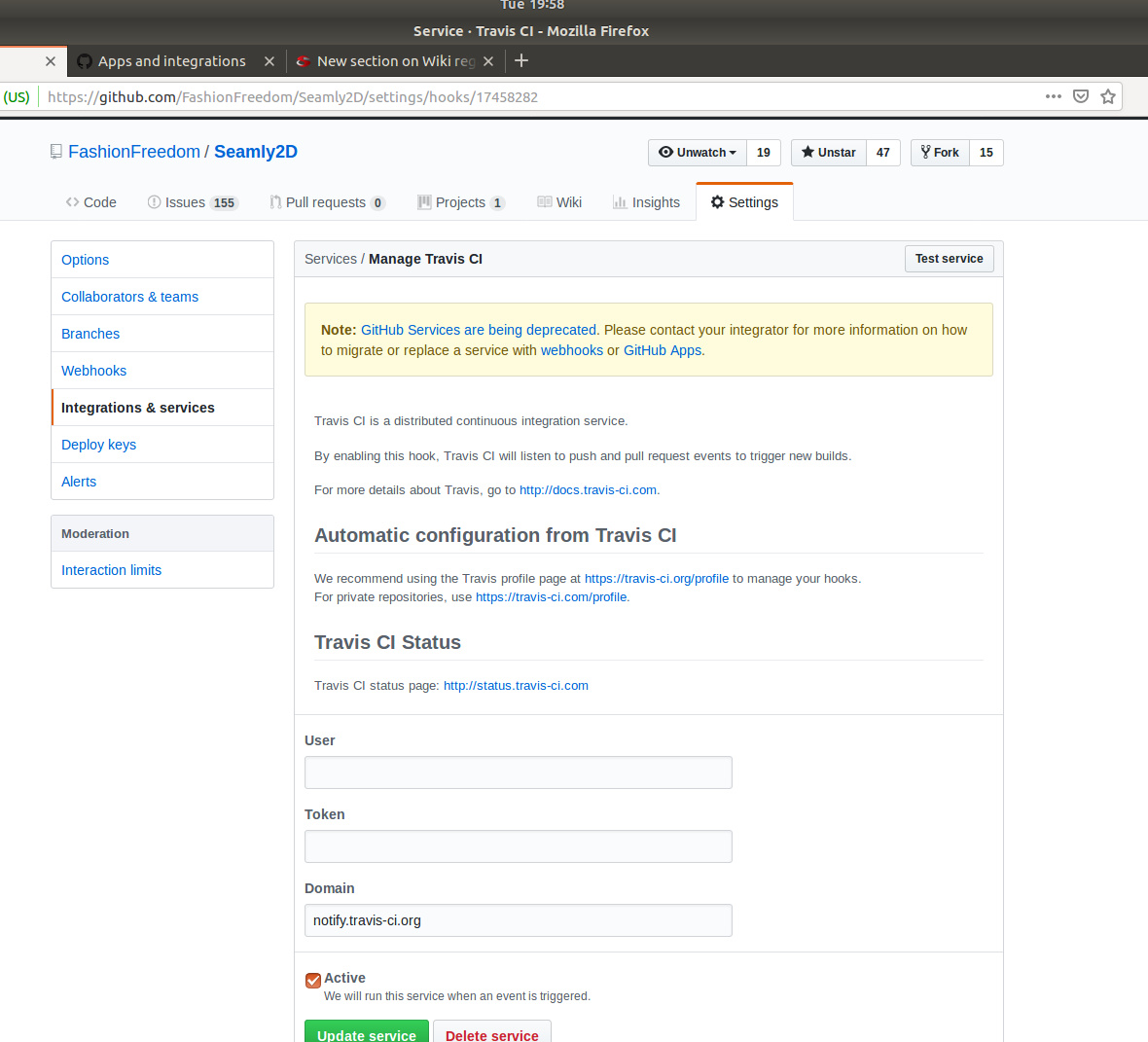Image resolution: width=1148 pixels, height=1042 pixels.
Task: Close the New section on Wiki tab
Action: pyautogui.click(x=488, y=61)
